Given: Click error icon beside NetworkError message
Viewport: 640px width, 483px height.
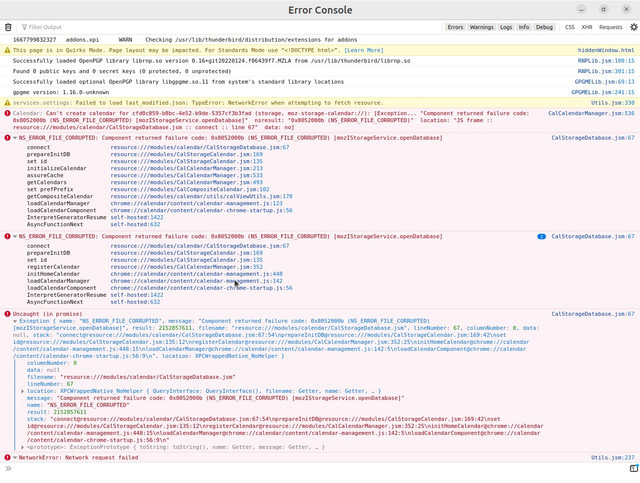Looking at the screenshot, I should [7, 457].
